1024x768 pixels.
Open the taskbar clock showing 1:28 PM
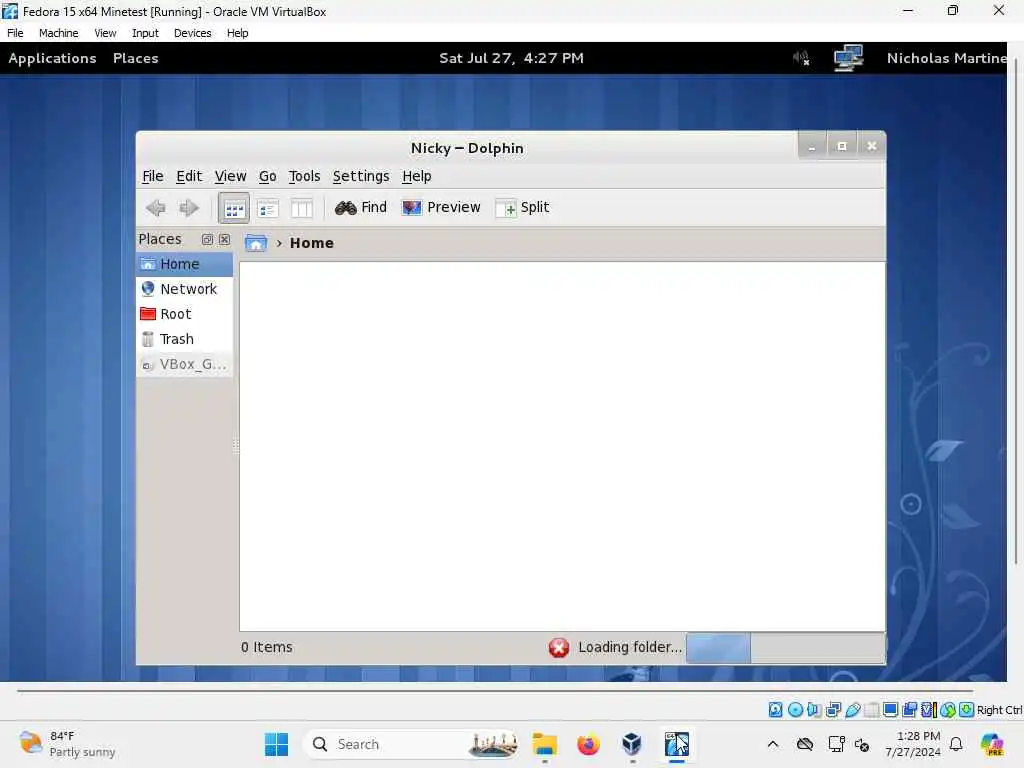[x=913, y=744]
